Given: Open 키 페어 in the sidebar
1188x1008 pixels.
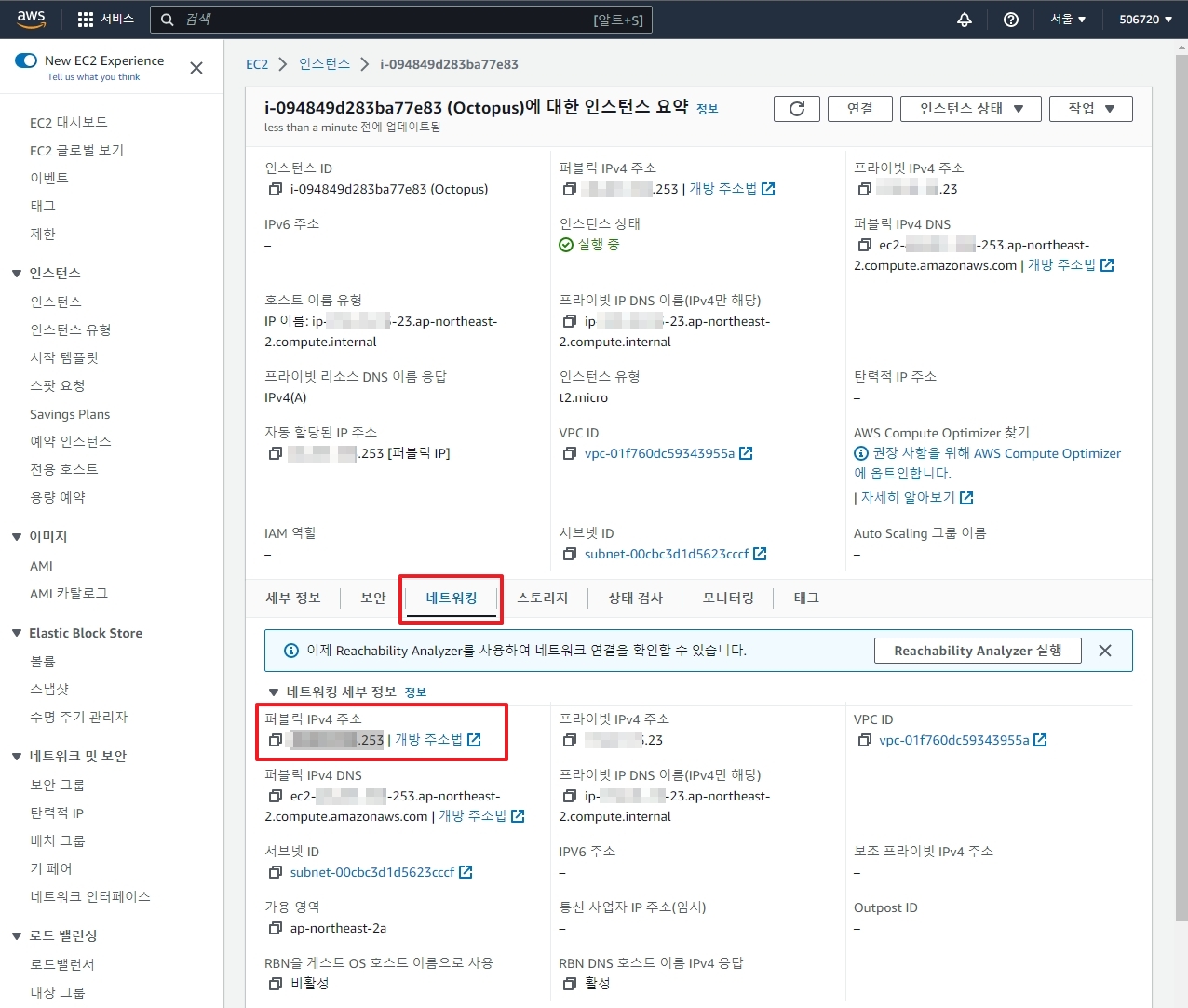Looking at the screenshot, I should [51, 869].
